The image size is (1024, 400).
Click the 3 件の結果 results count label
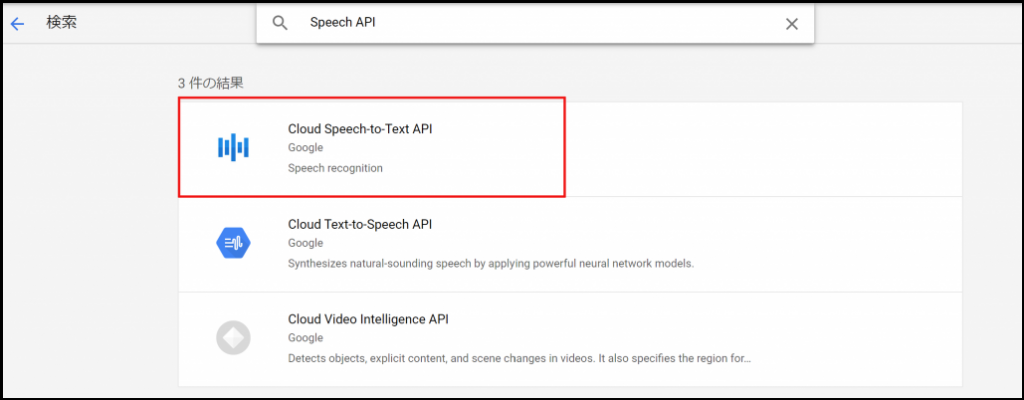point(210,84)
